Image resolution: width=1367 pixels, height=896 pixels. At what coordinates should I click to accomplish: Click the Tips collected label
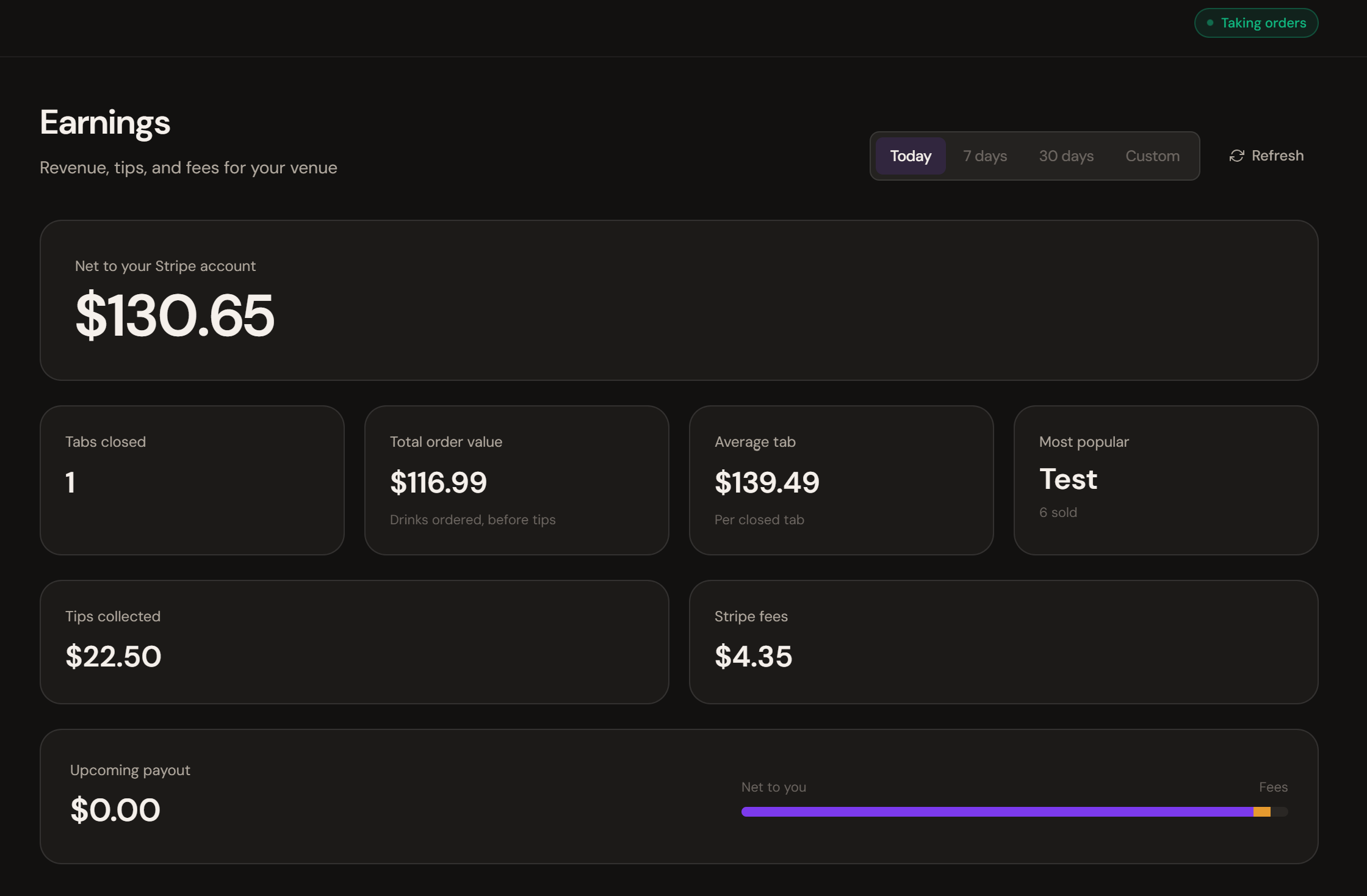tap(113, 616)
